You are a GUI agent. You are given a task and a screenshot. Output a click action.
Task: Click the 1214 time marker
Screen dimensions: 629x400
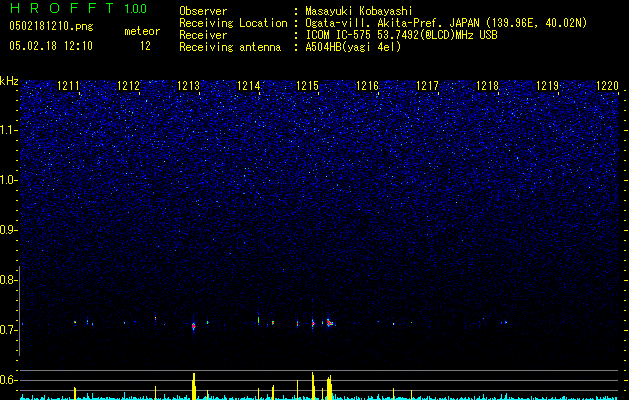click(248, 85)
